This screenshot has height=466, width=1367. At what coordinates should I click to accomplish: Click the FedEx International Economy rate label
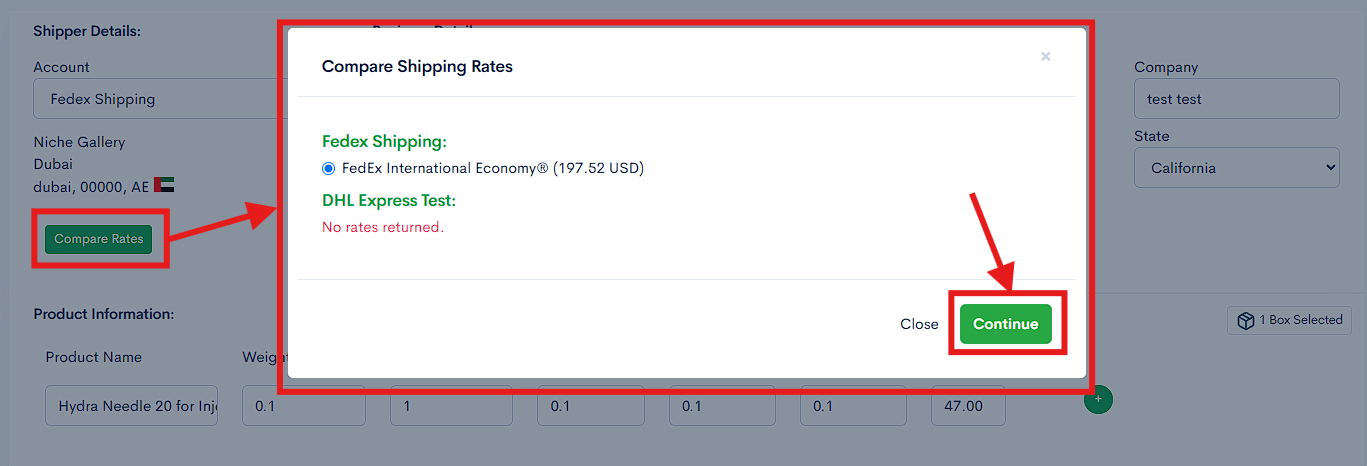(493, 168)
